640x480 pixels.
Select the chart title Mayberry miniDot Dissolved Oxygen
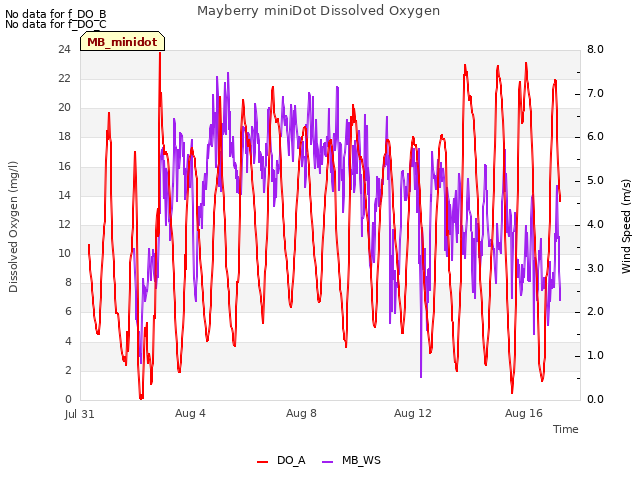coord(318,11)
